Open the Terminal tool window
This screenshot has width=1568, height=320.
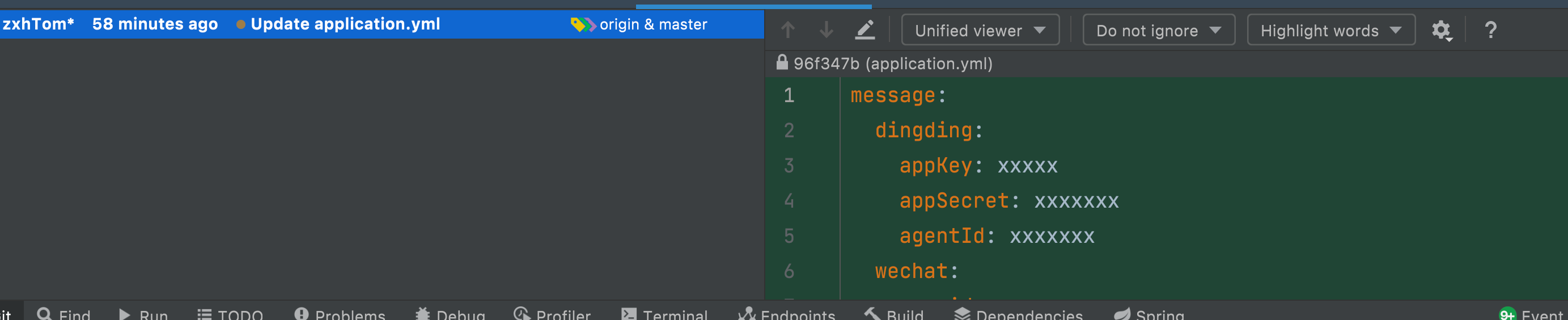click(664, 313)
